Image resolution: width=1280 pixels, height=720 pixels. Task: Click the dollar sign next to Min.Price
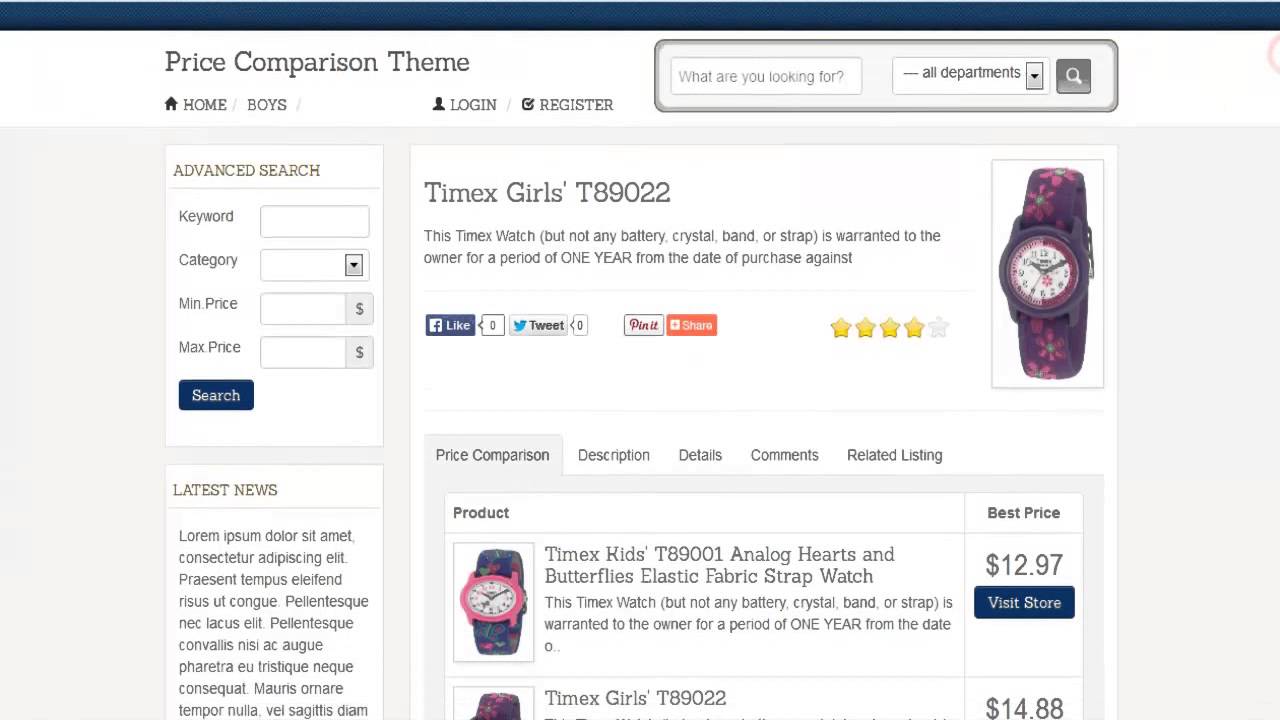[x=360, y=309]
